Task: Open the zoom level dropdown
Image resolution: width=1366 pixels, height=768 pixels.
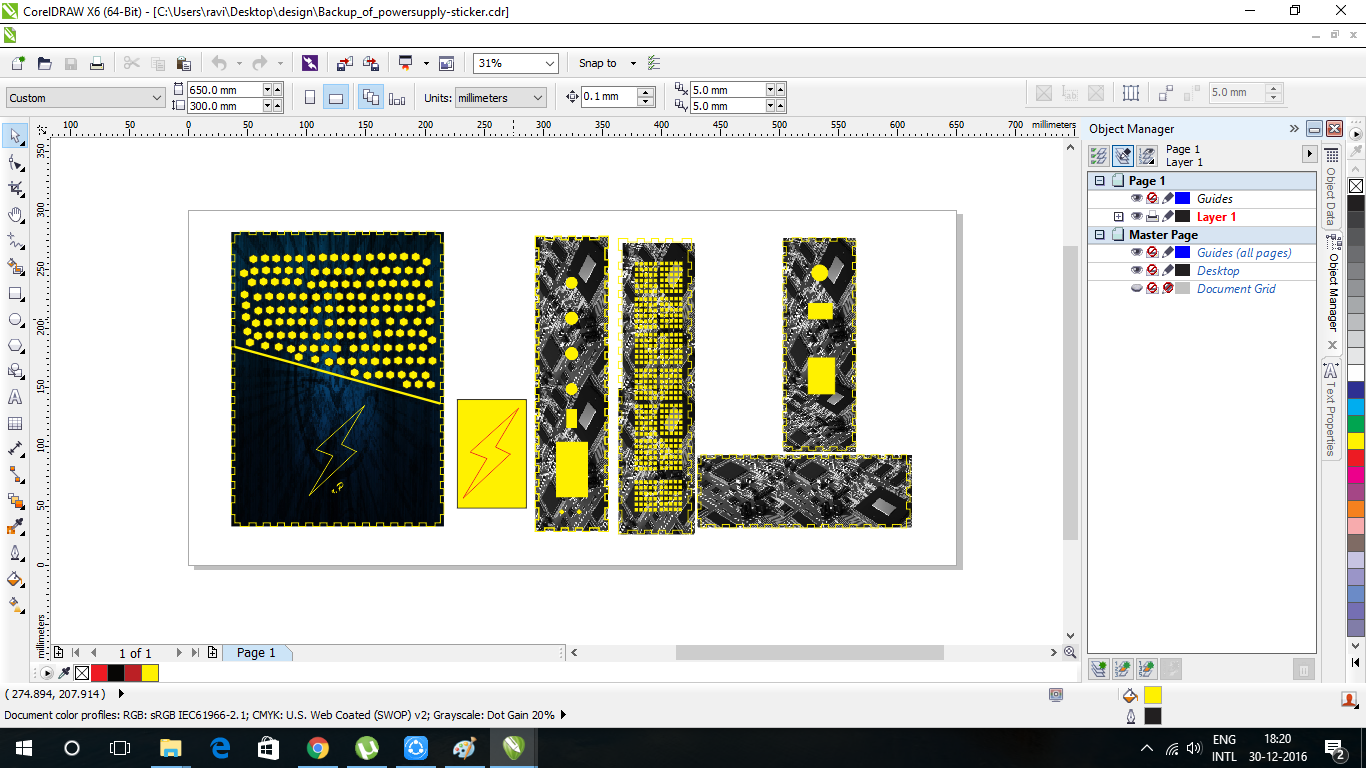Action: pyautogui.click(x=549, y=63)
